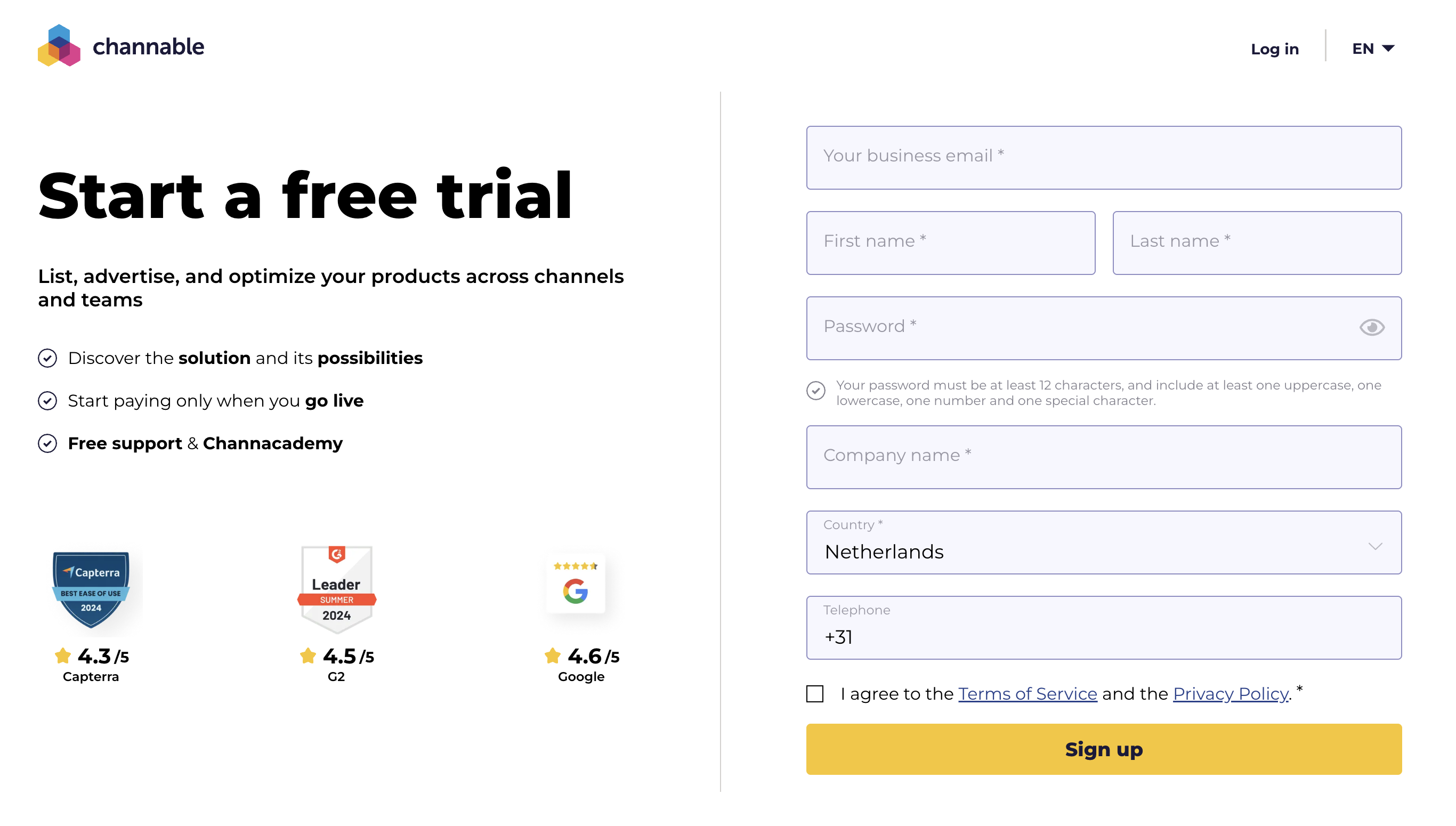
Task: Click the star icon next to 4.3 Capterra rating
Action: [x=63, y=657]
